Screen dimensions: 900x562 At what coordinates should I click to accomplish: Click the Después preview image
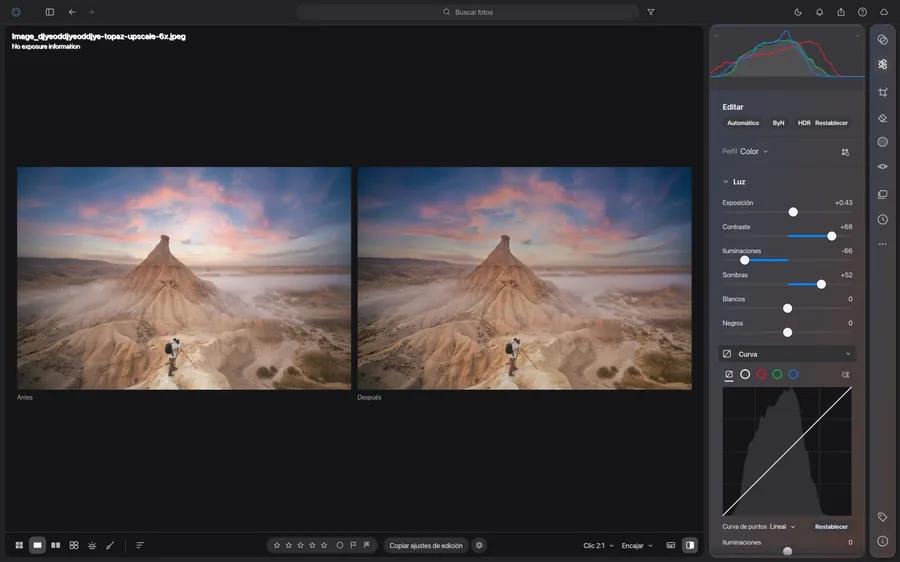click(x=525, y=278)
